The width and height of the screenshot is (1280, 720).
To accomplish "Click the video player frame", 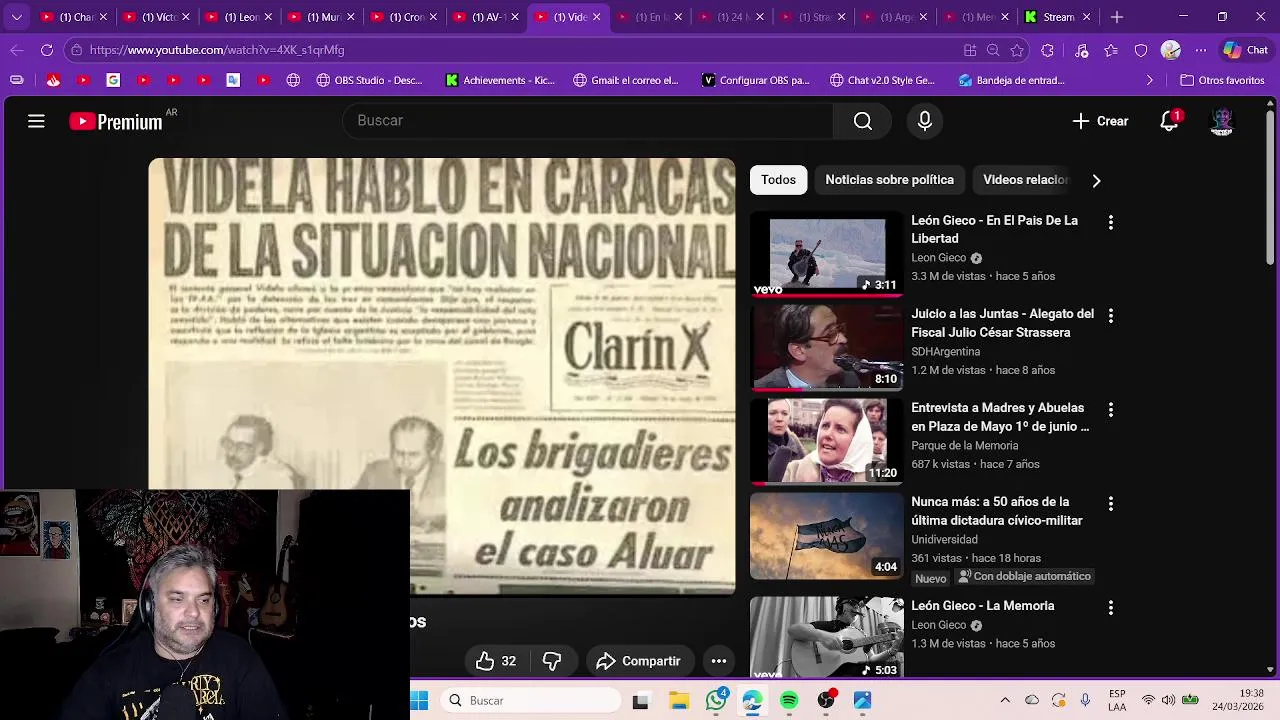I will 442,376.
